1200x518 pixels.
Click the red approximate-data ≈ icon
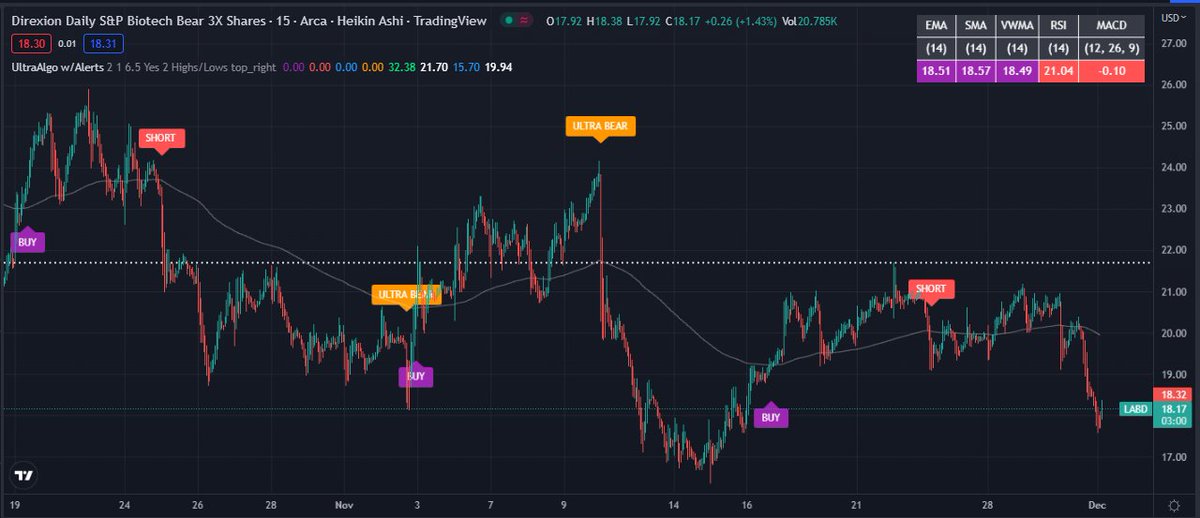(x=524, y=19)
